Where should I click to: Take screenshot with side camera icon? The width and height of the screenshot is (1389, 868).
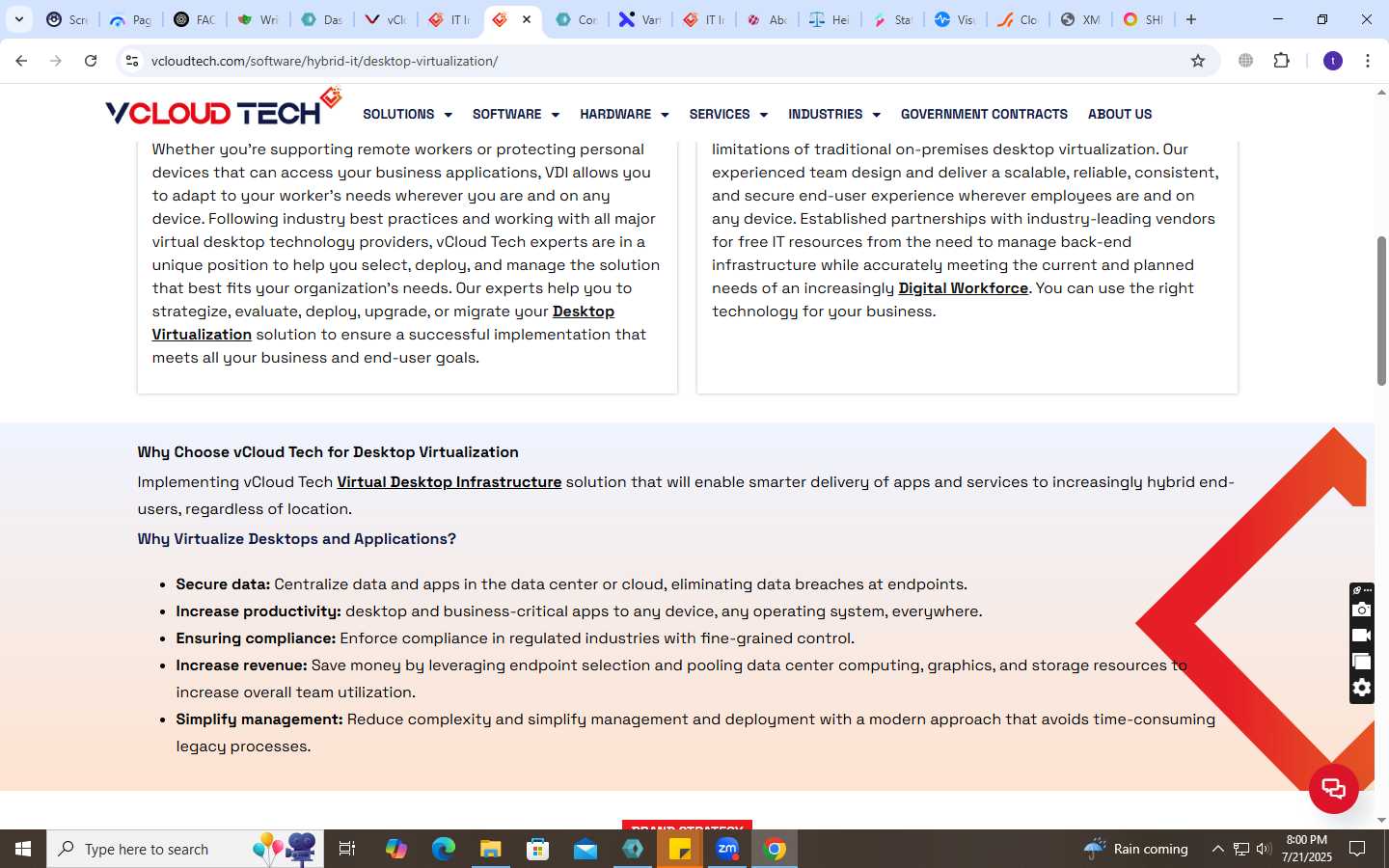tap(1361, 610)
